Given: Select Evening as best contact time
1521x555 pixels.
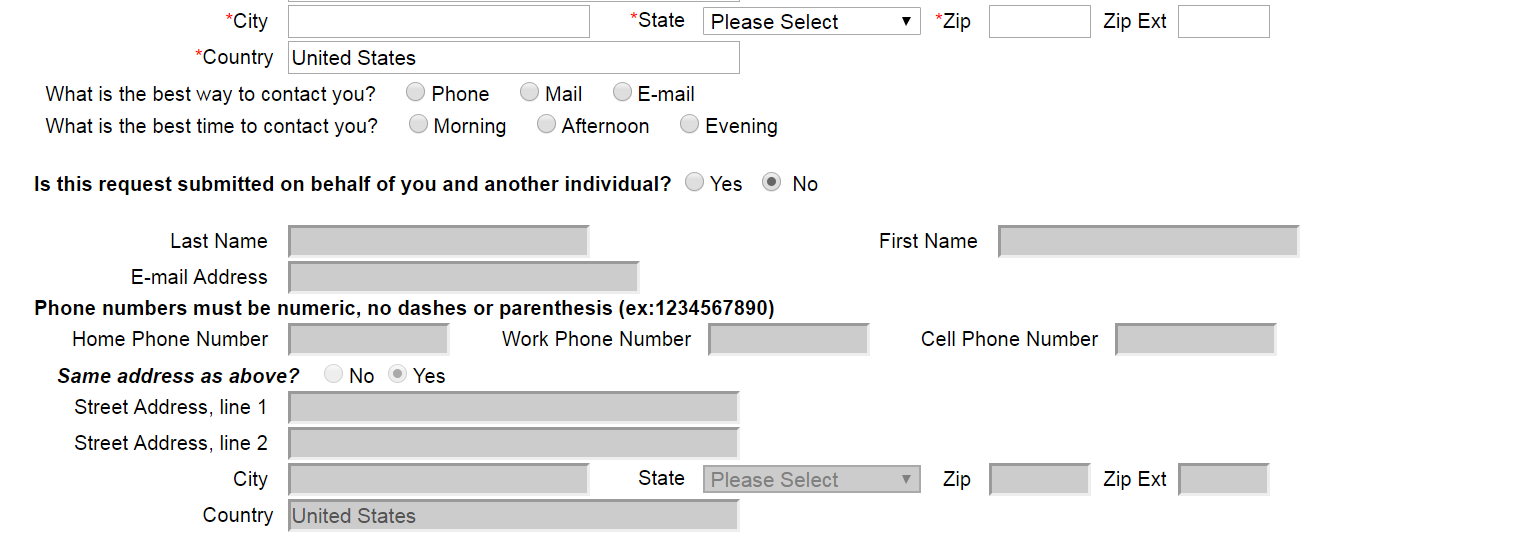Looking at the screenshot, I should pos(689,125).
